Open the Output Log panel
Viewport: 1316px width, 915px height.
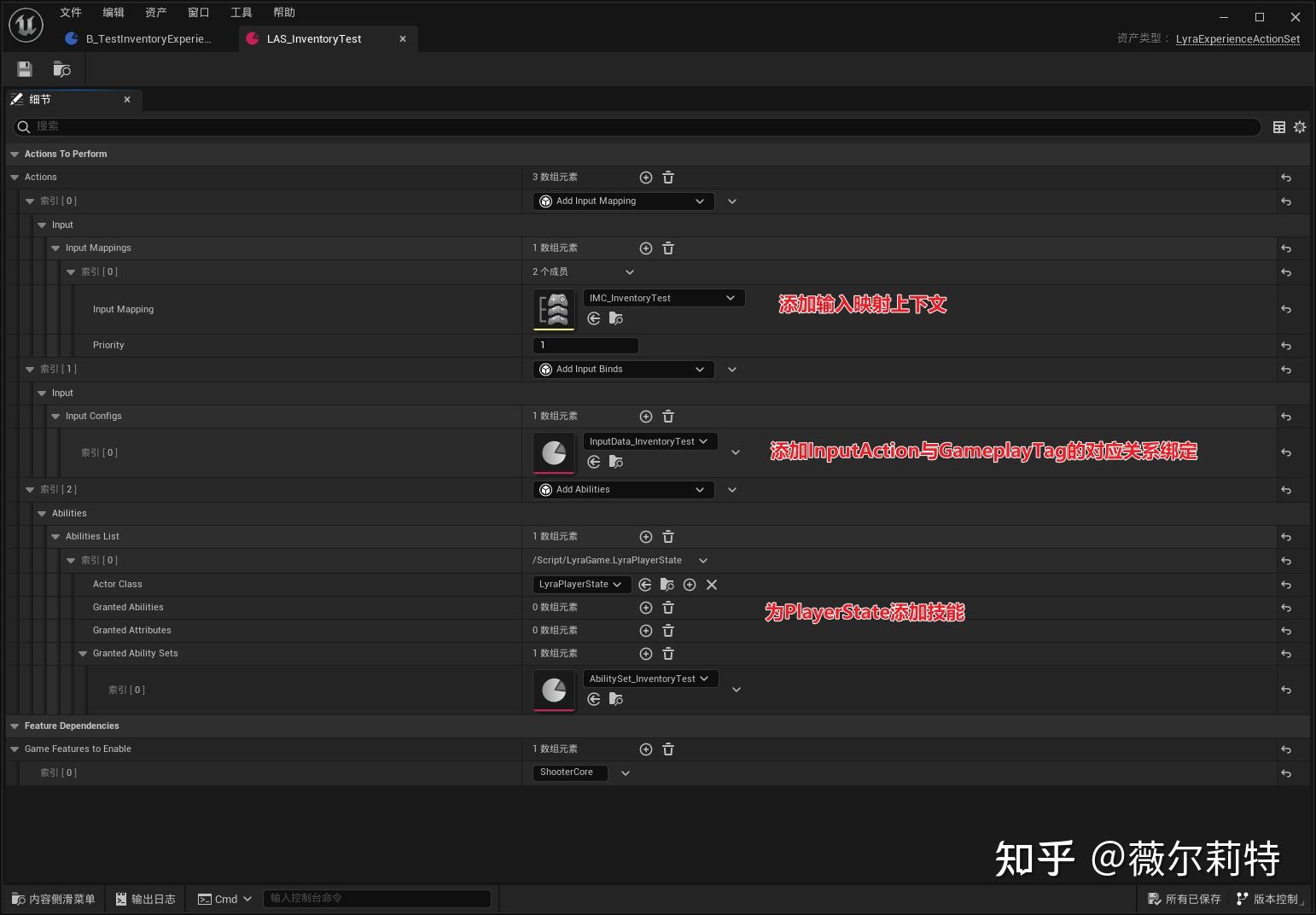145,898
